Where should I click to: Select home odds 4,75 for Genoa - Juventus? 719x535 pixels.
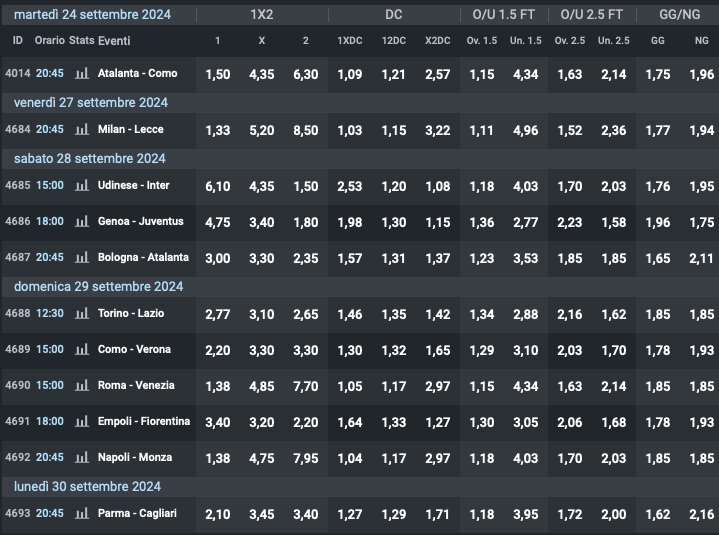[218, 222]
